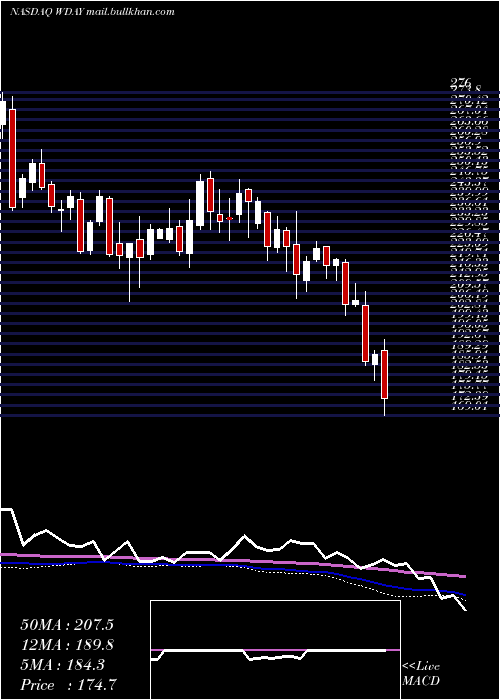Click the <<Live MACD label
Image resolution: width=500 pixels, height=700 pixels.
click(421, 673)
